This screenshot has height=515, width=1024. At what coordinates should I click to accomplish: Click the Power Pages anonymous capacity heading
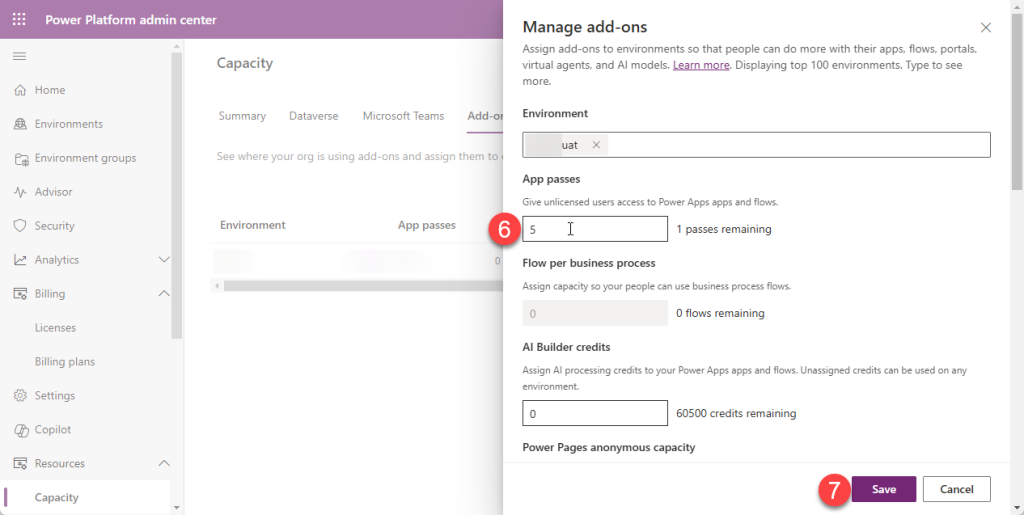coord(609,447)
